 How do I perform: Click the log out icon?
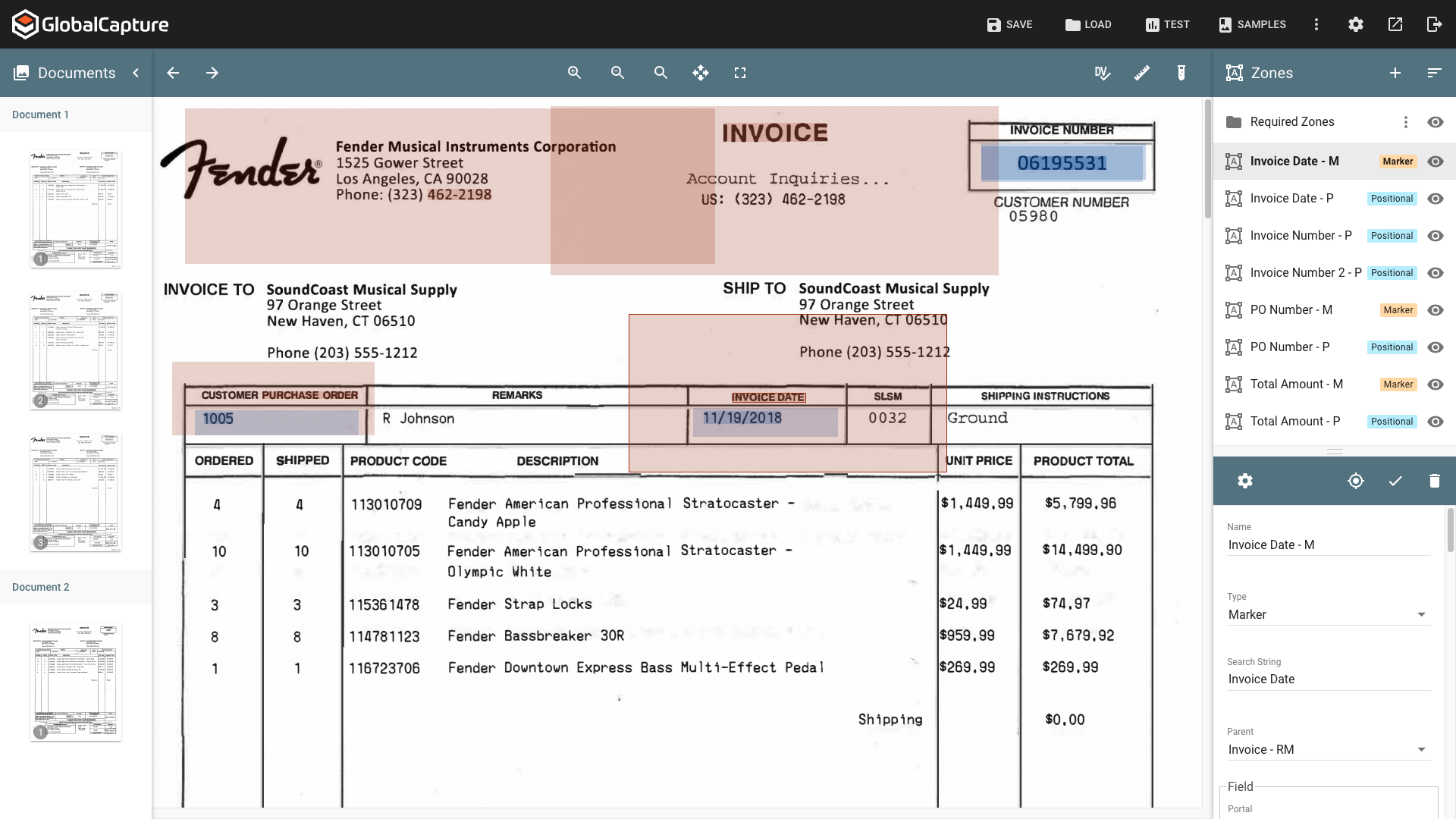click(1434, 24)
